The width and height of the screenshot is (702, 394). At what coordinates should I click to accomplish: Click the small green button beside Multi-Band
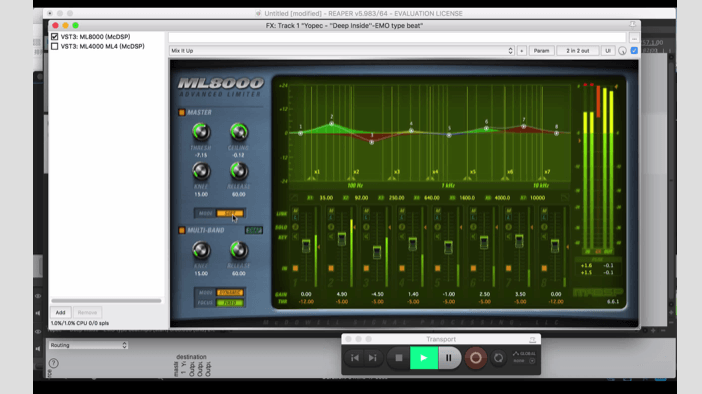coord(254,230)
